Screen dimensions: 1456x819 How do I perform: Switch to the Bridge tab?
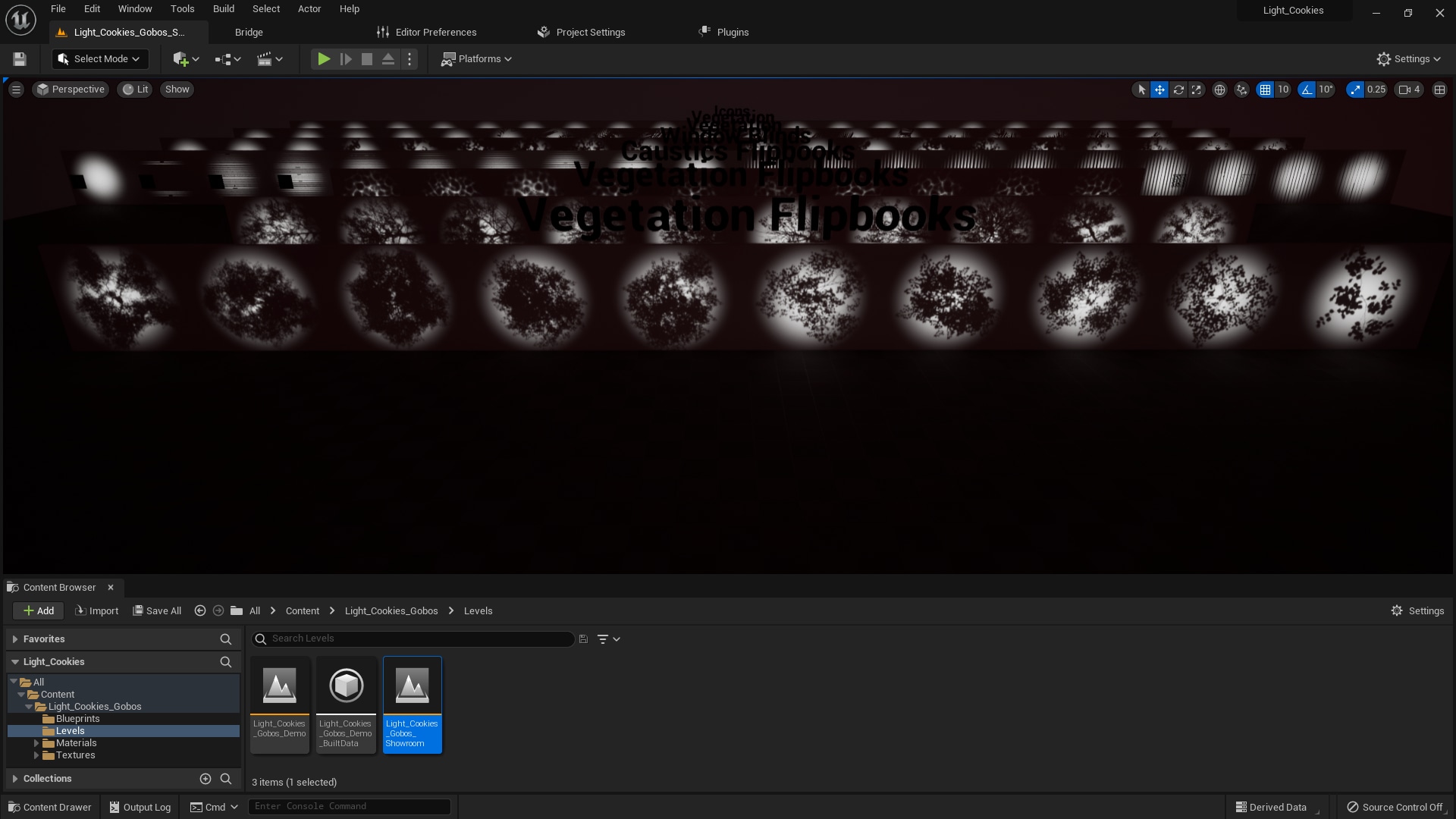(249, 32)
